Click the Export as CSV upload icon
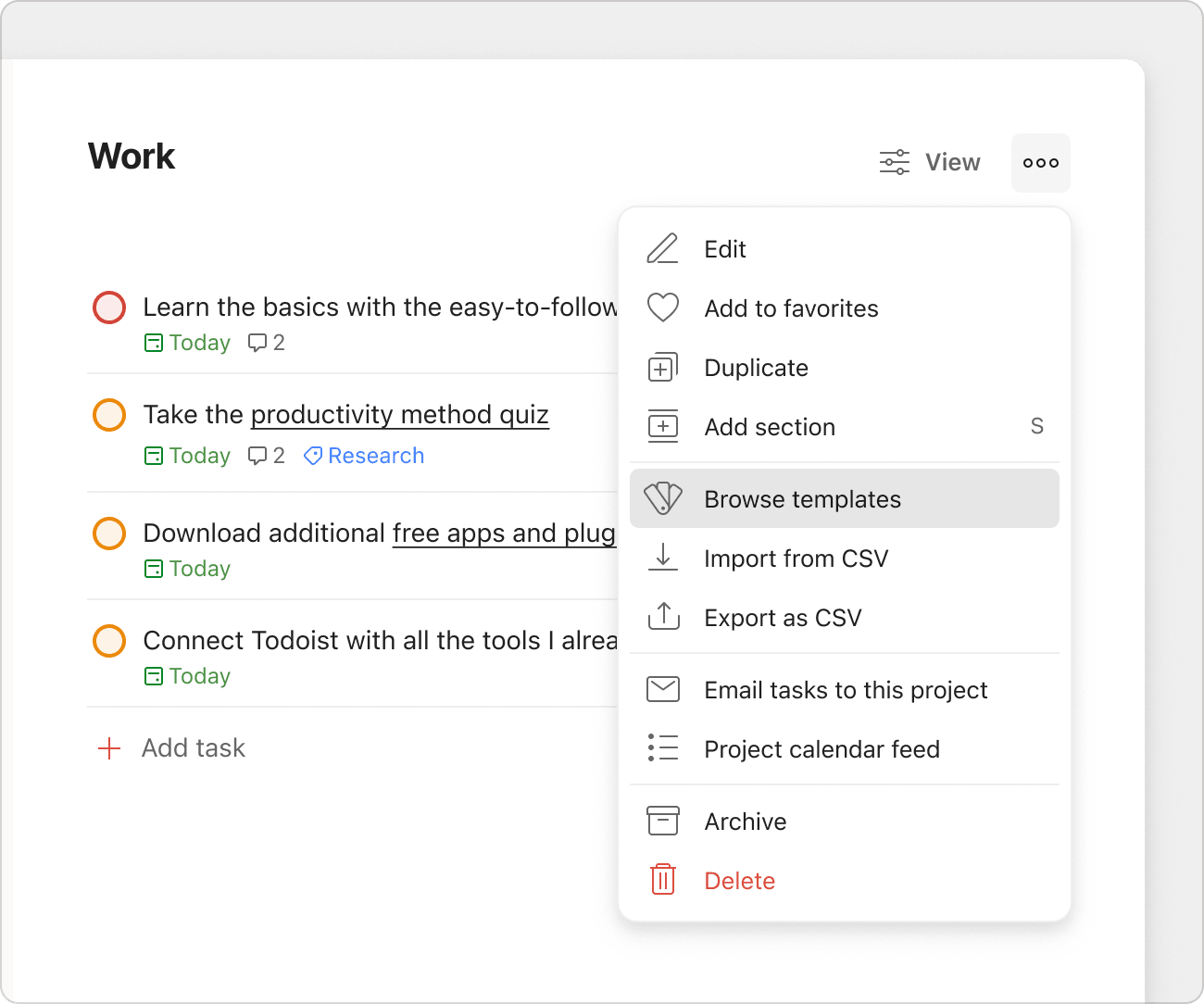This screenshot has width=1204, height=1004. pyautogui.click(x=662, y=617)
